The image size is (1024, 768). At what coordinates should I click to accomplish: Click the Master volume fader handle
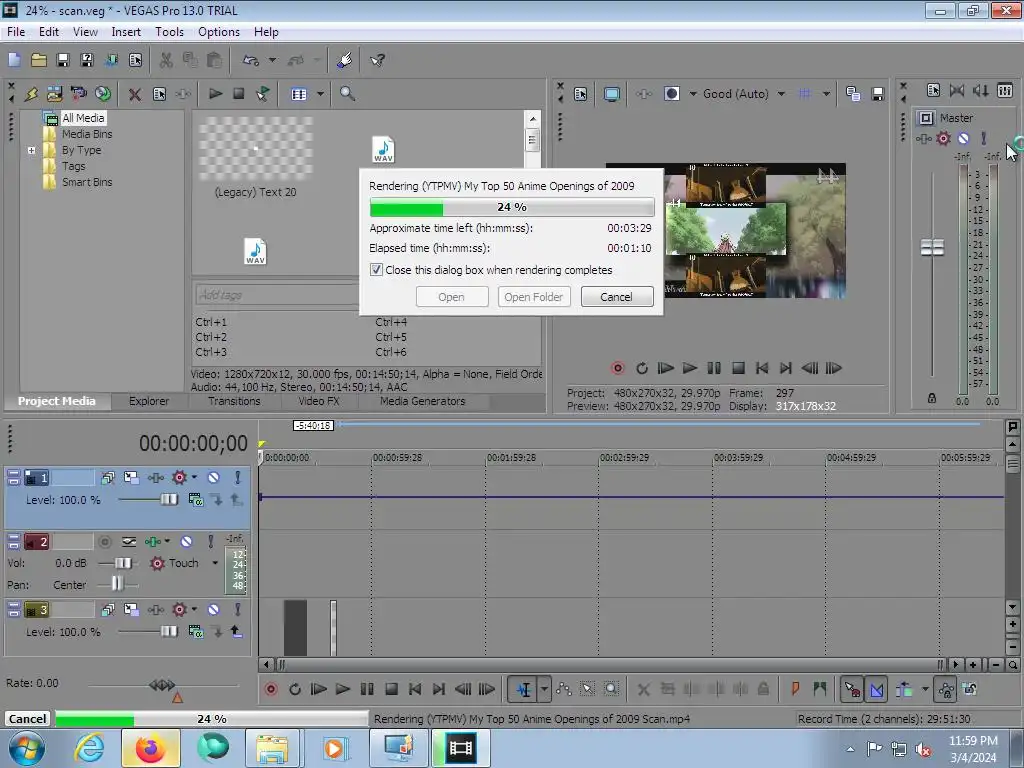pyautogui.click(x=932, y=248)
